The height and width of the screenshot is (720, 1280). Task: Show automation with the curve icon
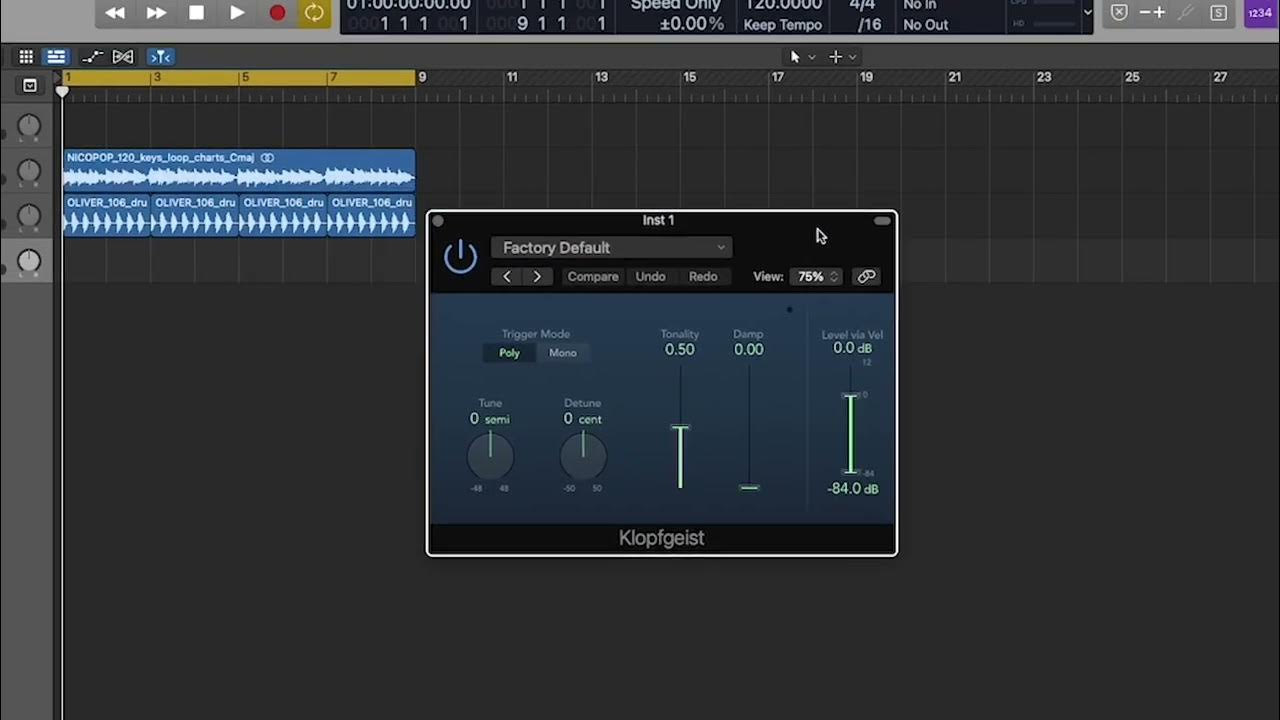(x=92, y=57)
